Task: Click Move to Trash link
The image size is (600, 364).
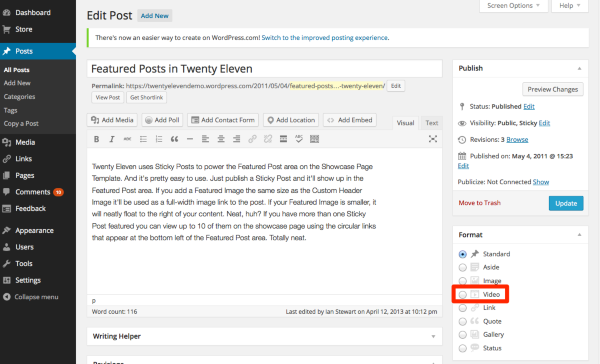Action: point(479,203)
